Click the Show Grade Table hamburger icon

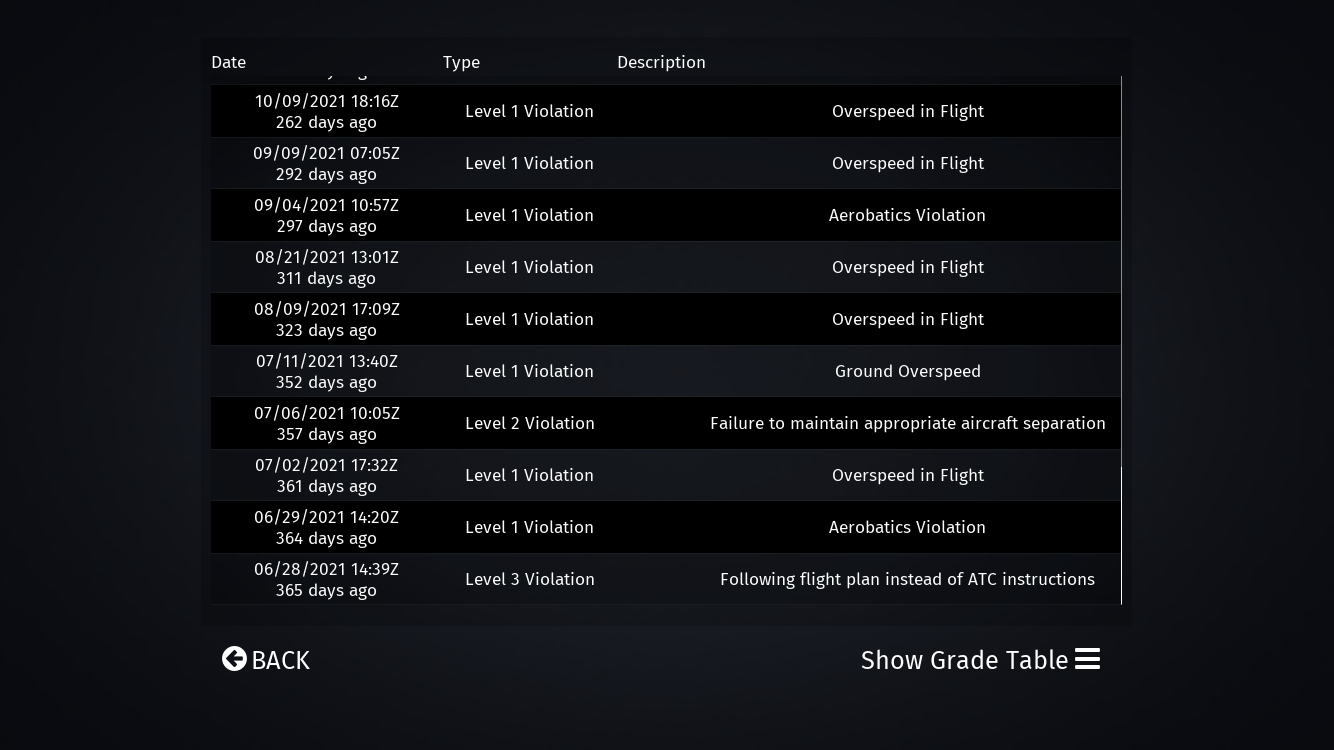point(1088,659)
